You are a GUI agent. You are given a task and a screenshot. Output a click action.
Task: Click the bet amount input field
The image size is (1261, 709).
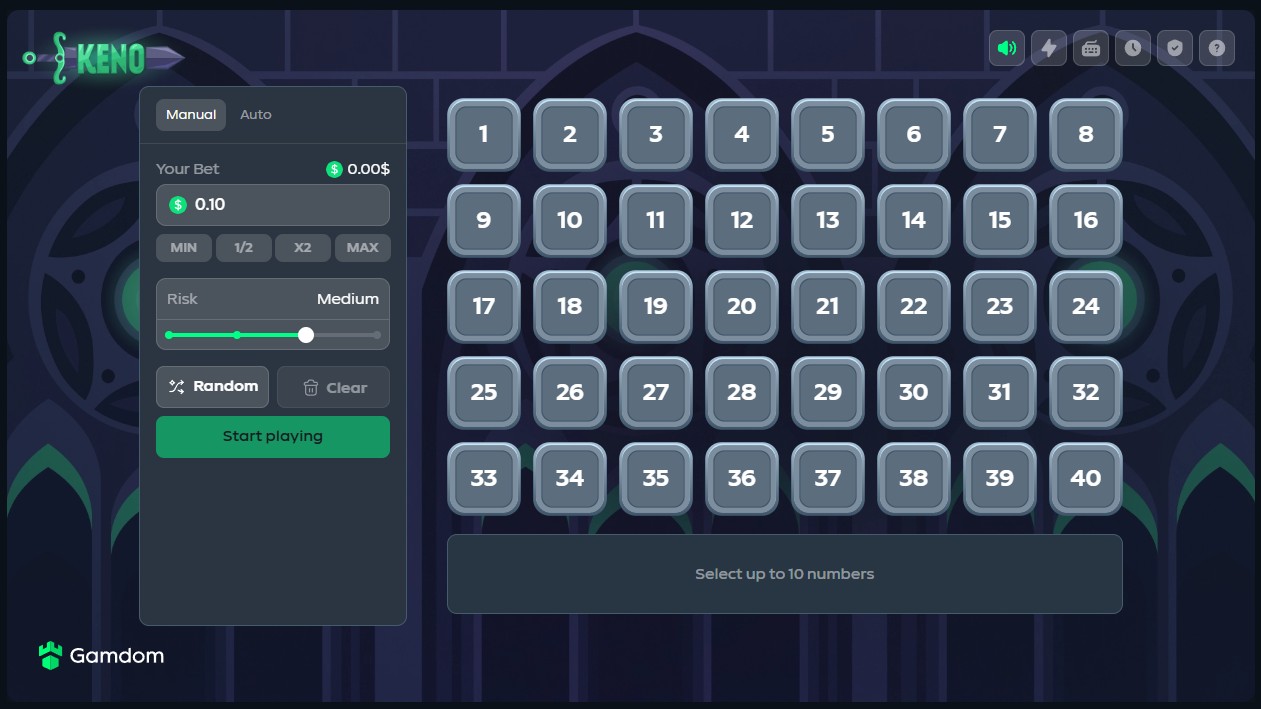point(273,205)
